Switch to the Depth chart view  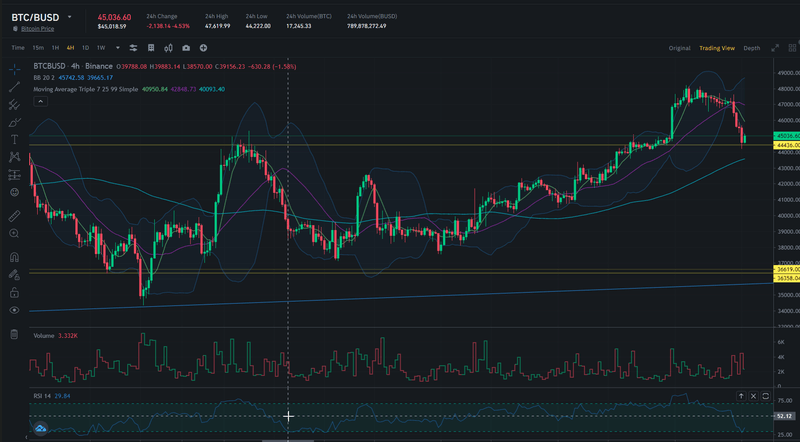(x=752, y=48)
